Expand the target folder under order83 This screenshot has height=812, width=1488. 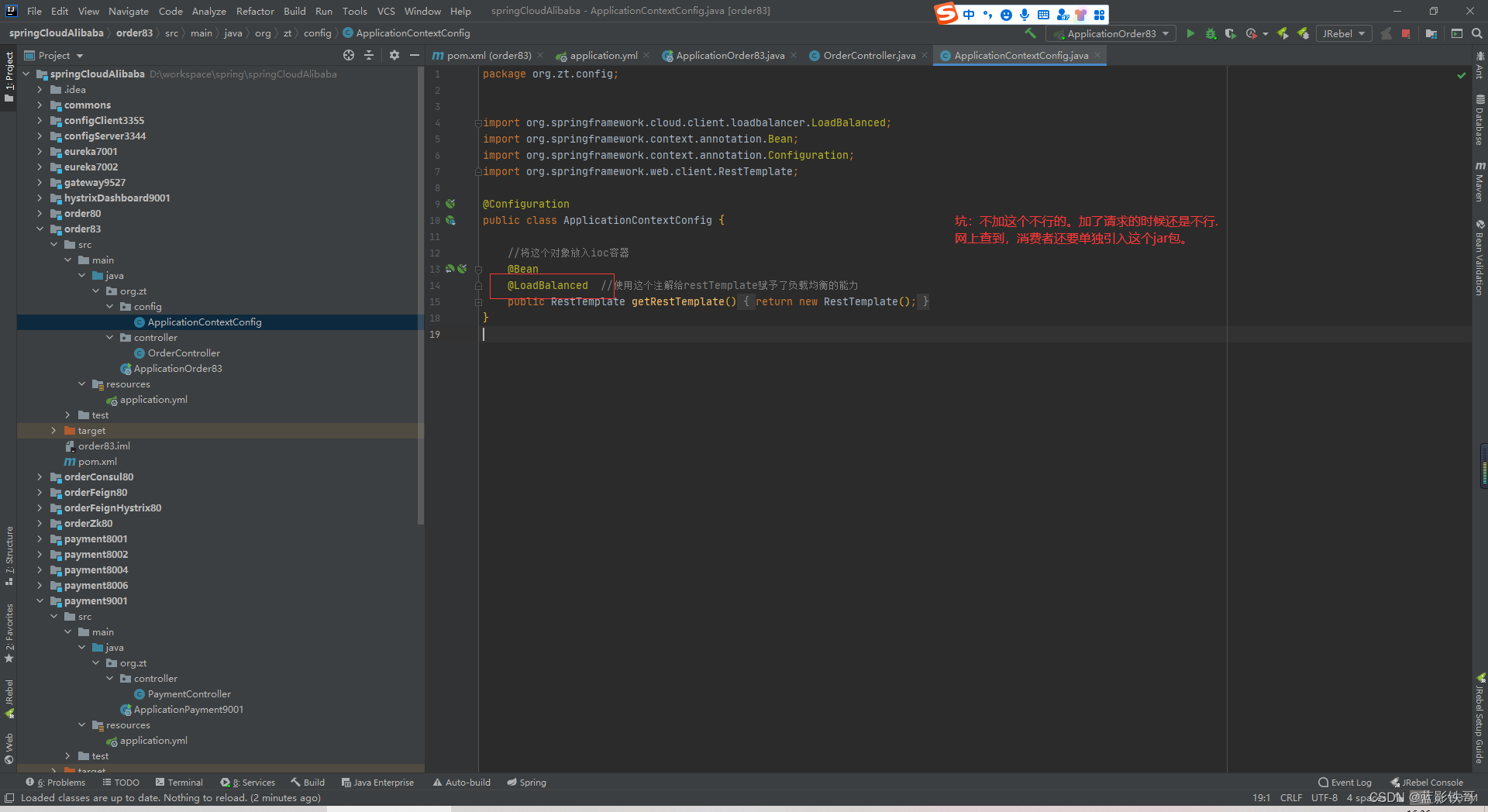click(53, 431)
